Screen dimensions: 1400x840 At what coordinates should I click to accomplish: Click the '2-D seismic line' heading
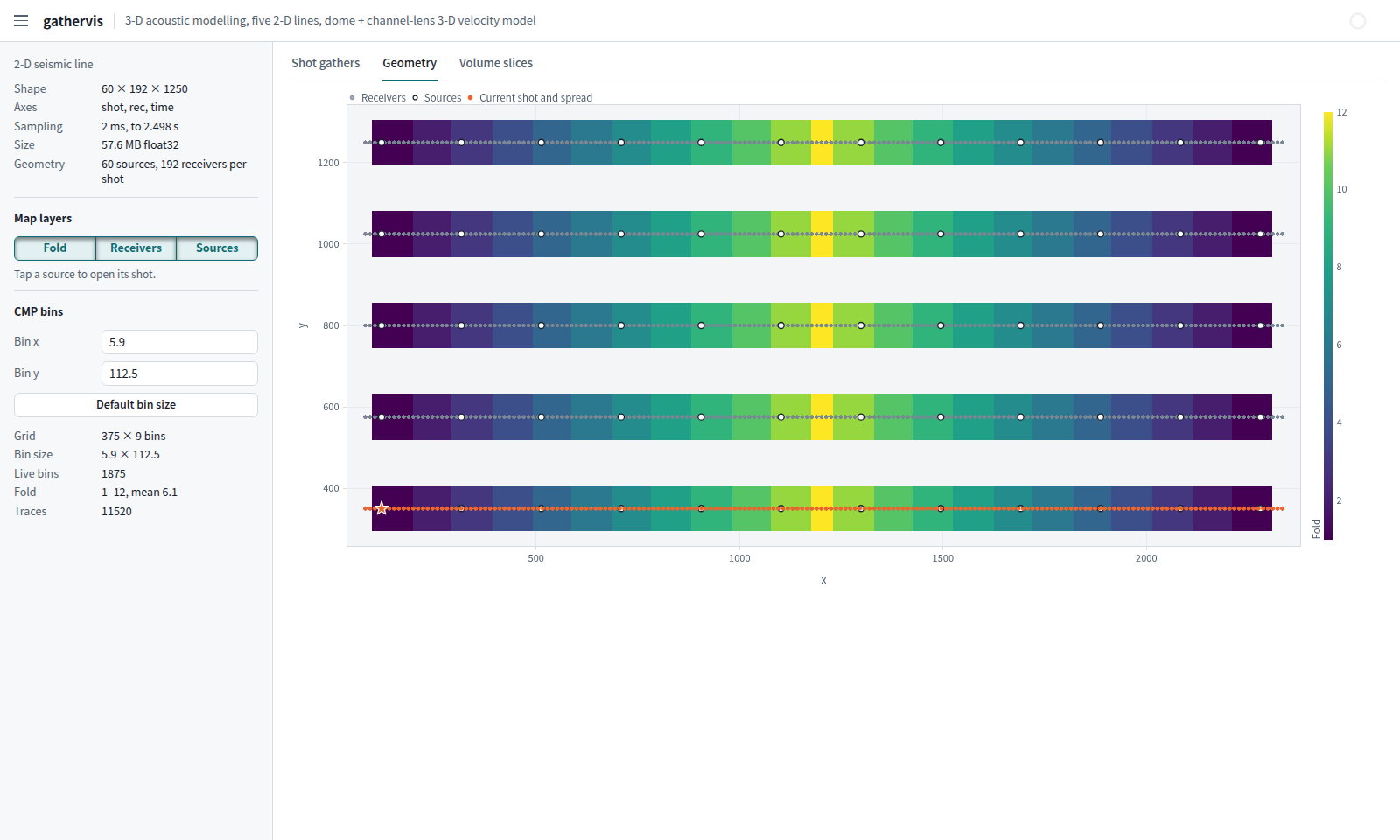point(53,65)
